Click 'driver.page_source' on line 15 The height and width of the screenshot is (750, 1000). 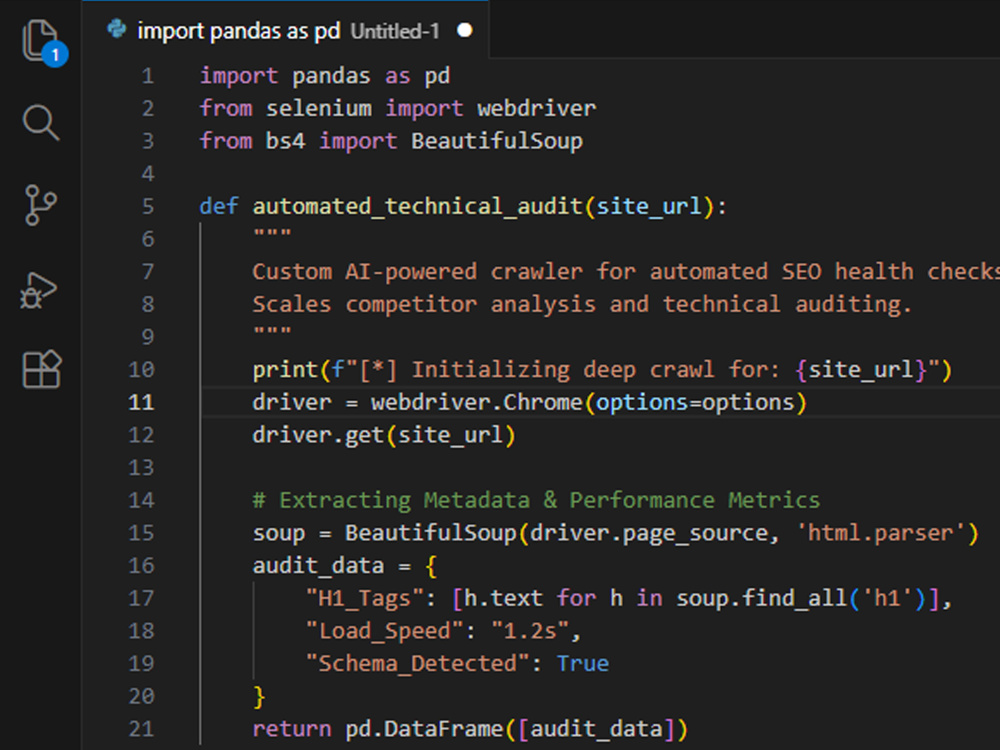pyautogui.click(x=649, y=533)
